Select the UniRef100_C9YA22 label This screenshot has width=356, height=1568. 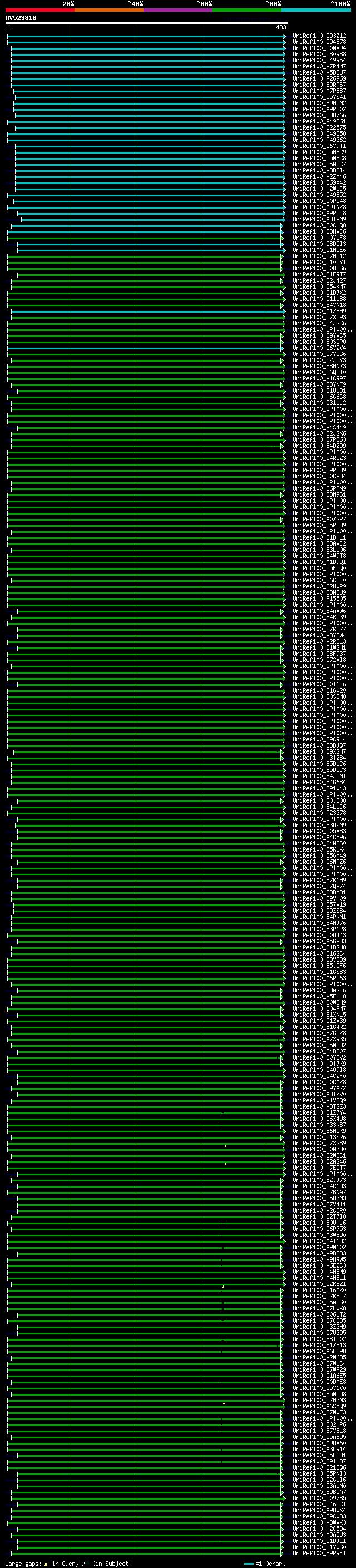tap(319, 1089)
